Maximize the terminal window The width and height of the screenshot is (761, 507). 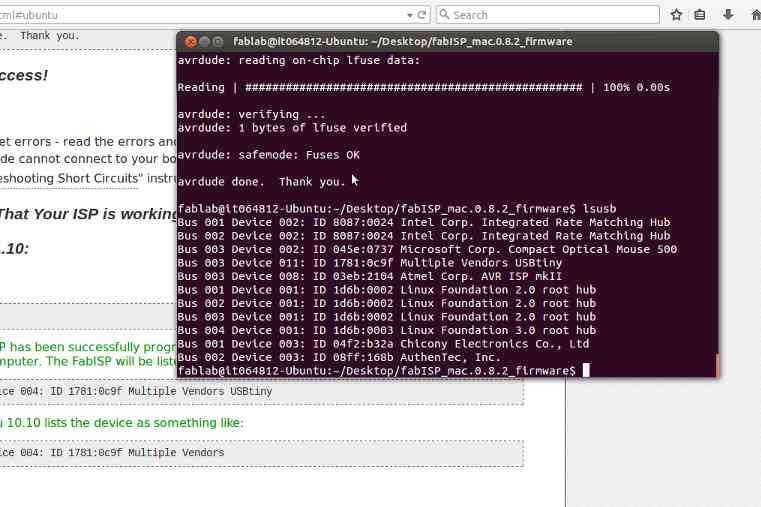218,42
